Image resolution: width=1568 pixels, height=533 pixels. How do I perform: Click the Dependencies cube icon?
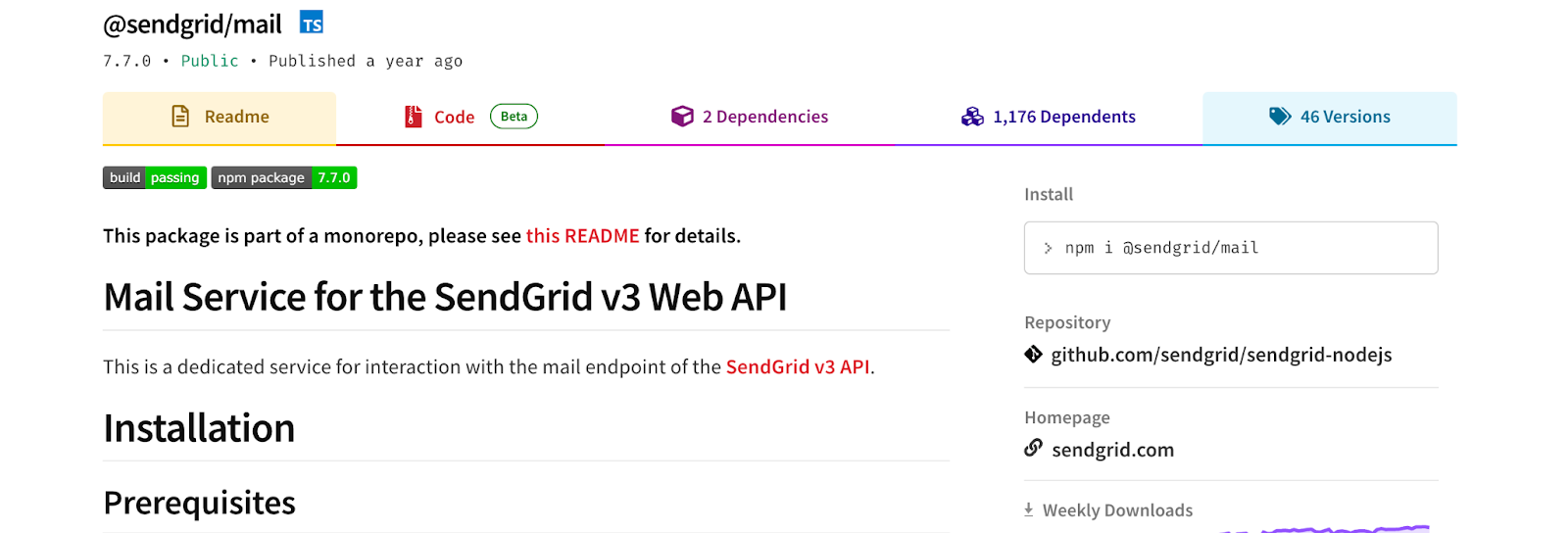[682, 117]
